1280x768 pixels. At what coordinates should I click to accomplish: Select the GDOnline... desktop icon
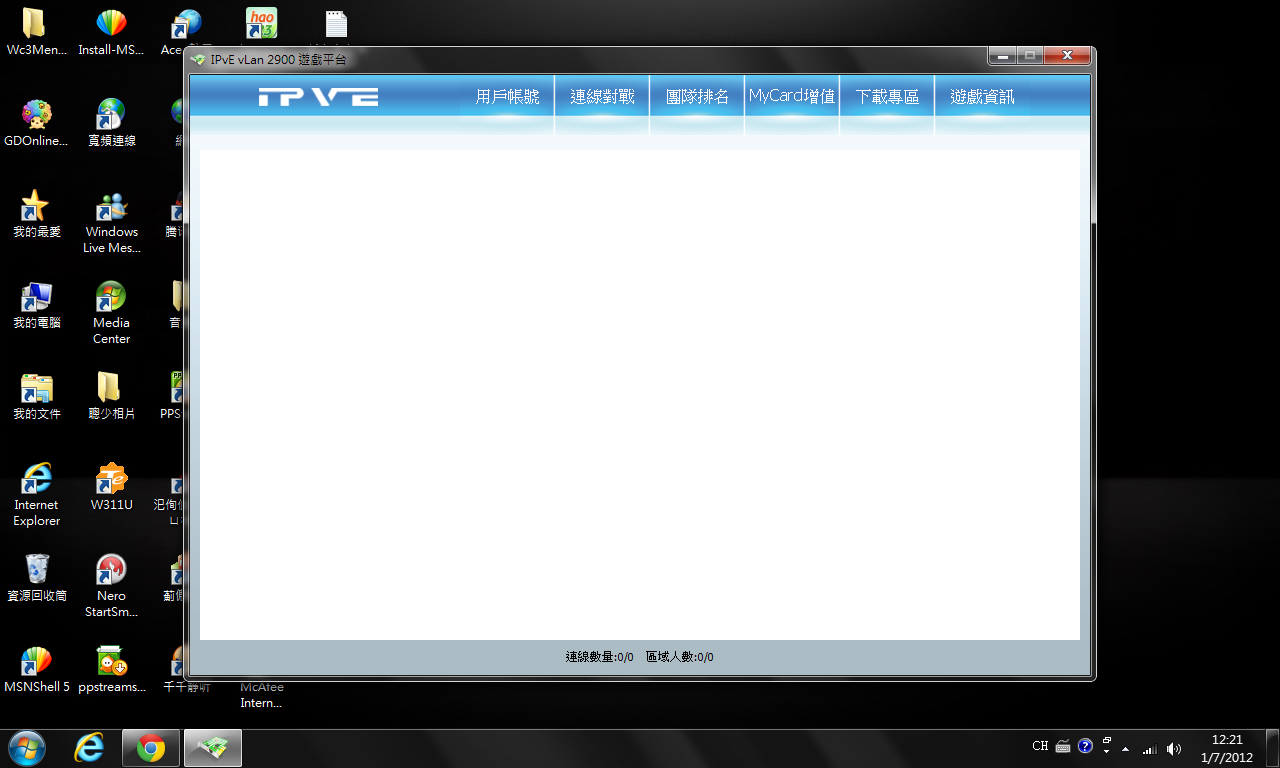[x=36, y=123]
